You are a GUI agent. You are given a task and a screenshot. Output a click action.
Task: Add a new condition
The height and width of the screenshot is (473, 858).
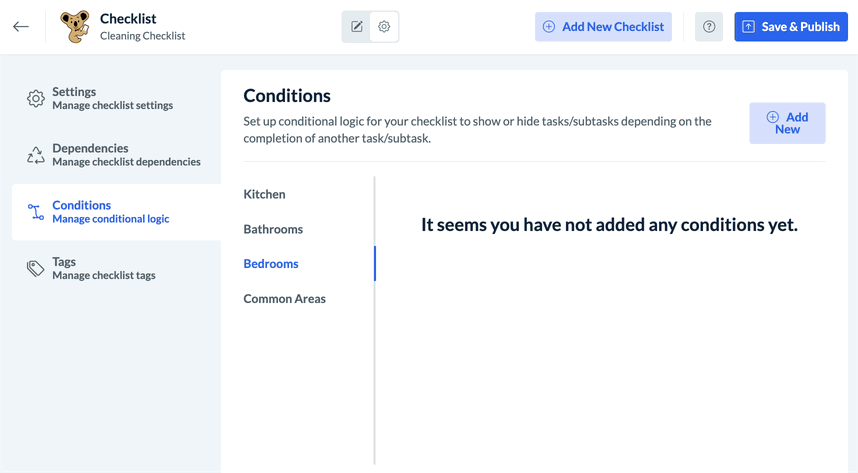pyautogui.click(x=787, y=123)
